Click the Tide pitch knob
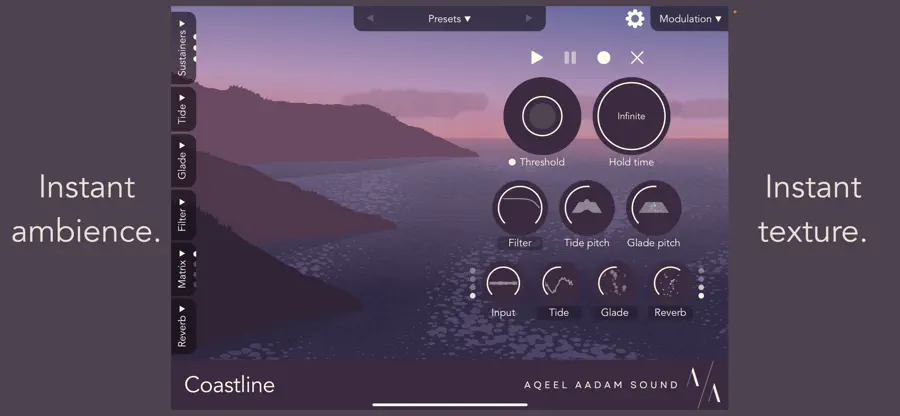Viewport: 900px width, 416px height. click(x=587, y=208)
